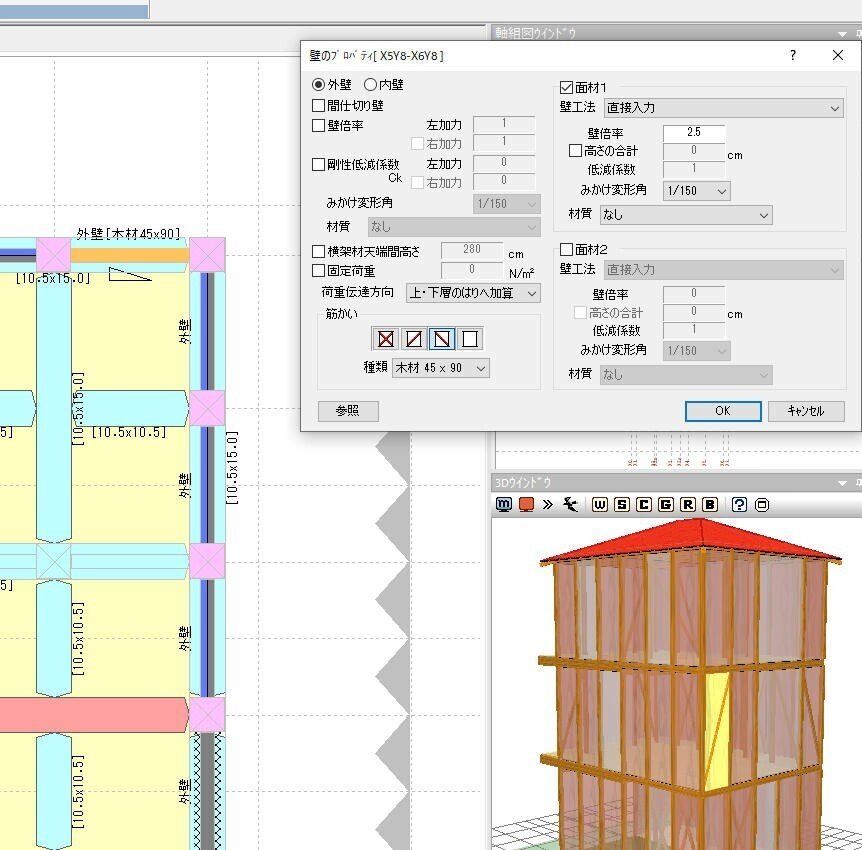Open 面材2 壁工法 dropdown
The image size is (862, 850).
[723, 269]
